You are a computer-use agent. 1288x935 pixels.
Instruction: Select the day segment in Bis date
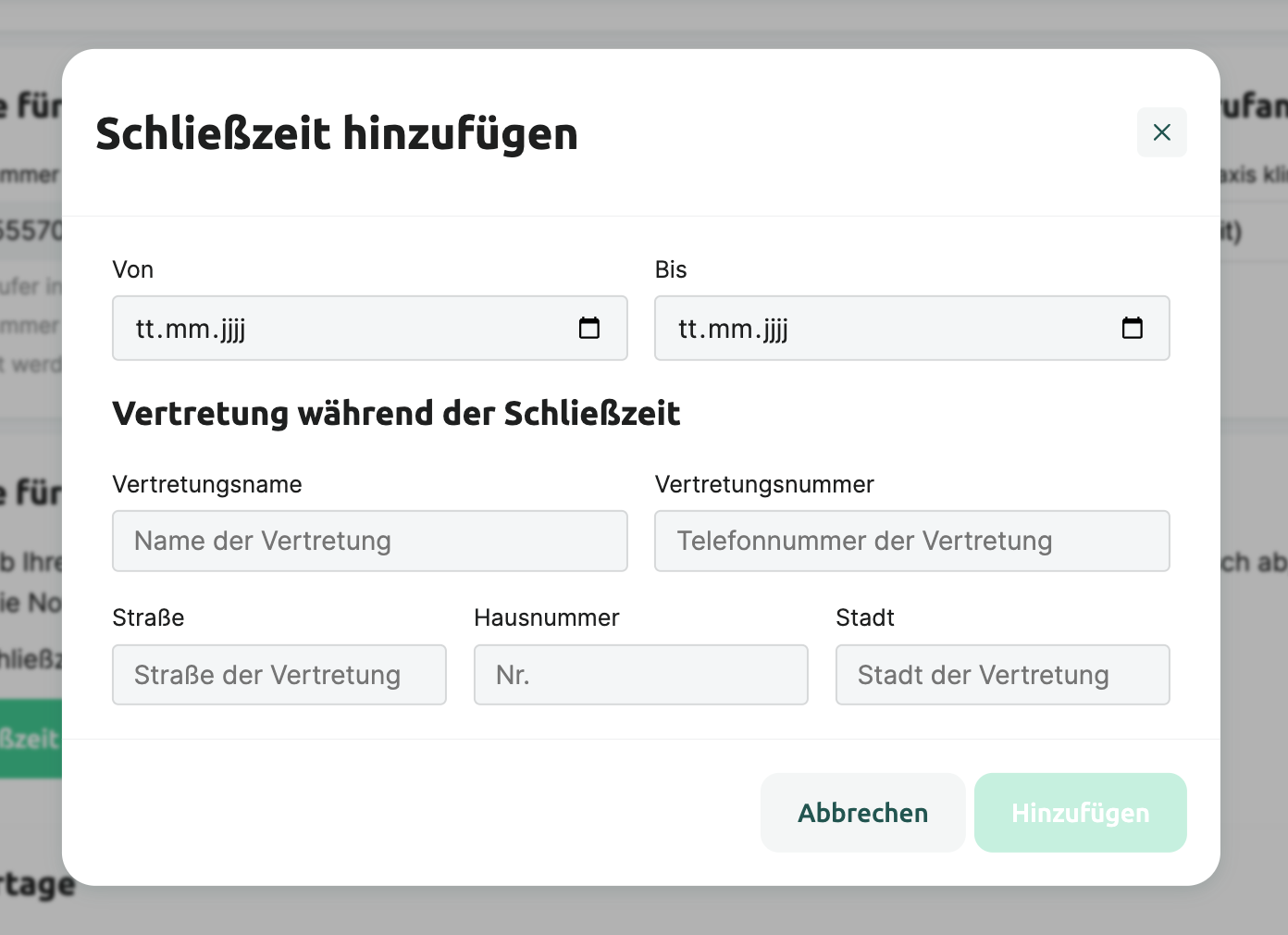point(687,329)
